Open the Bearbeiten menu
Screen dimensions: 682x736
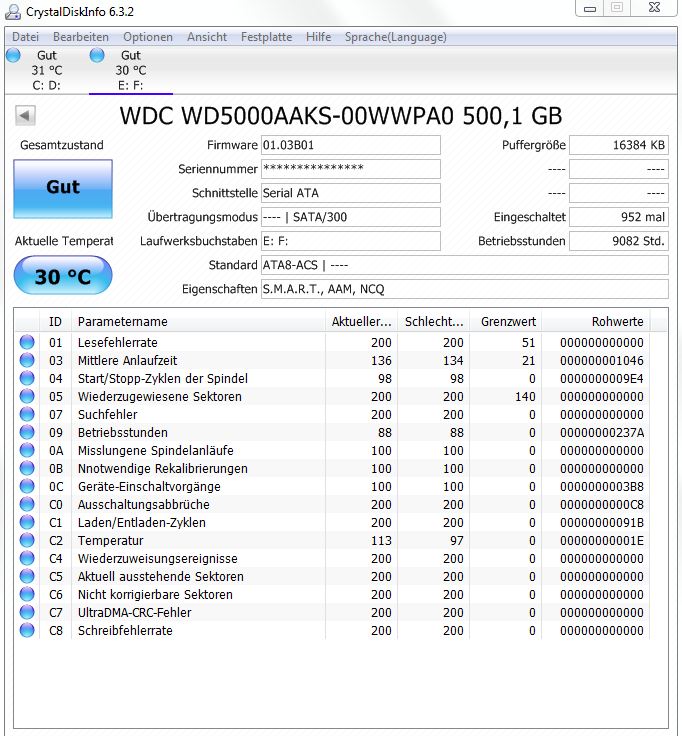click(81, 37)
